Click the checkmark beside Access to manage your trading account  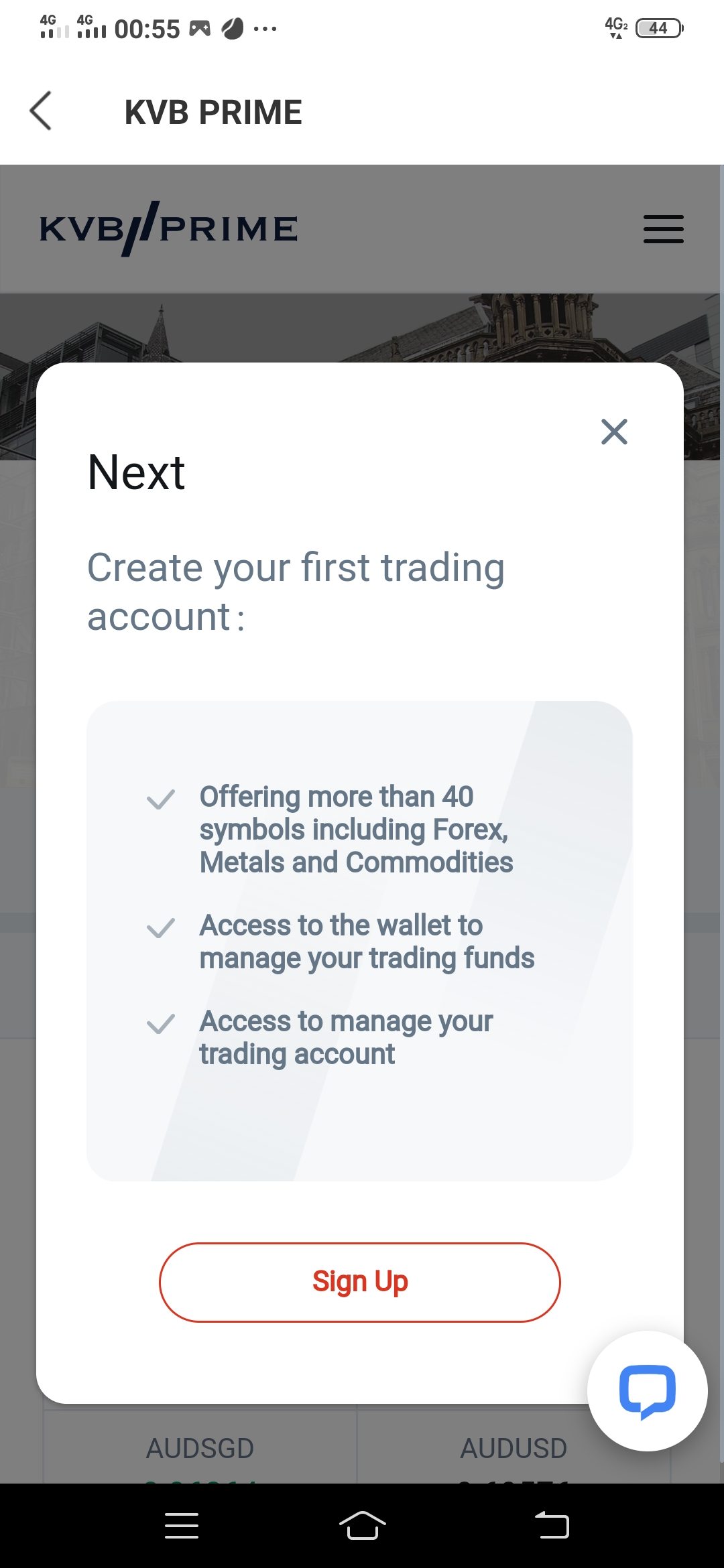(x=161, y=1024)
